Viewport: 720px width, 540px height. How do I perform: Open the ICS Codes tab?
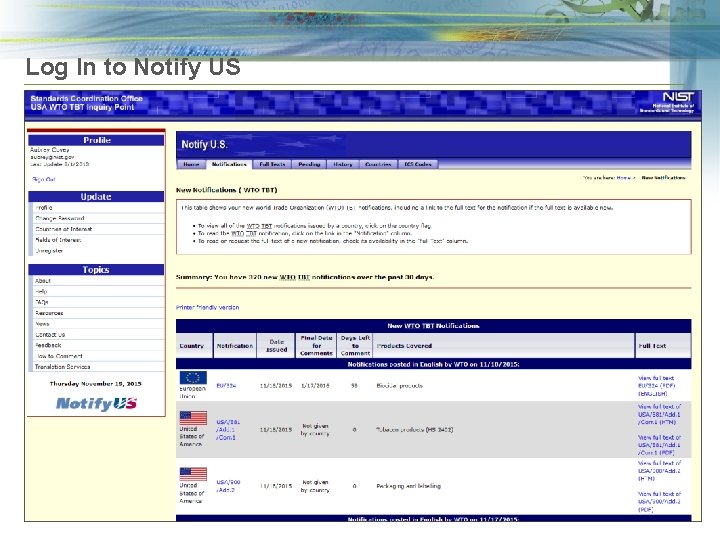tap(418, 164)
